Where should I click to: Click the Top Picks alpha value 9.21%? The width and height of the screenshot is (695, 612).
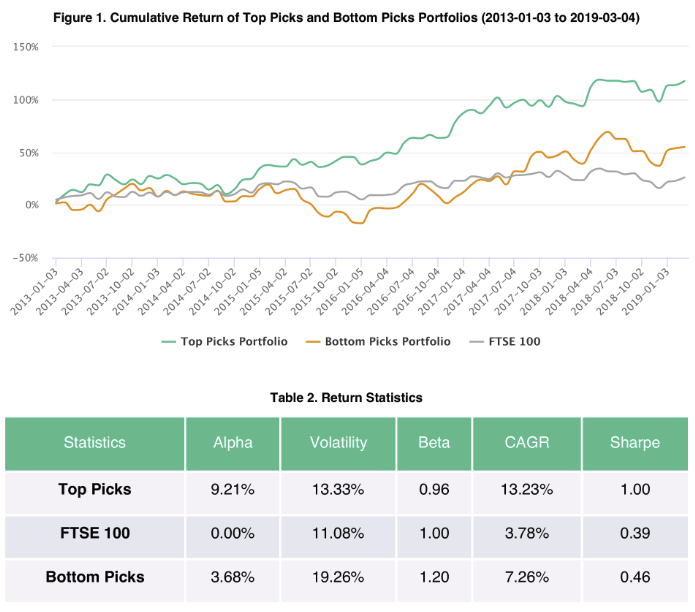tap(232, 491)
